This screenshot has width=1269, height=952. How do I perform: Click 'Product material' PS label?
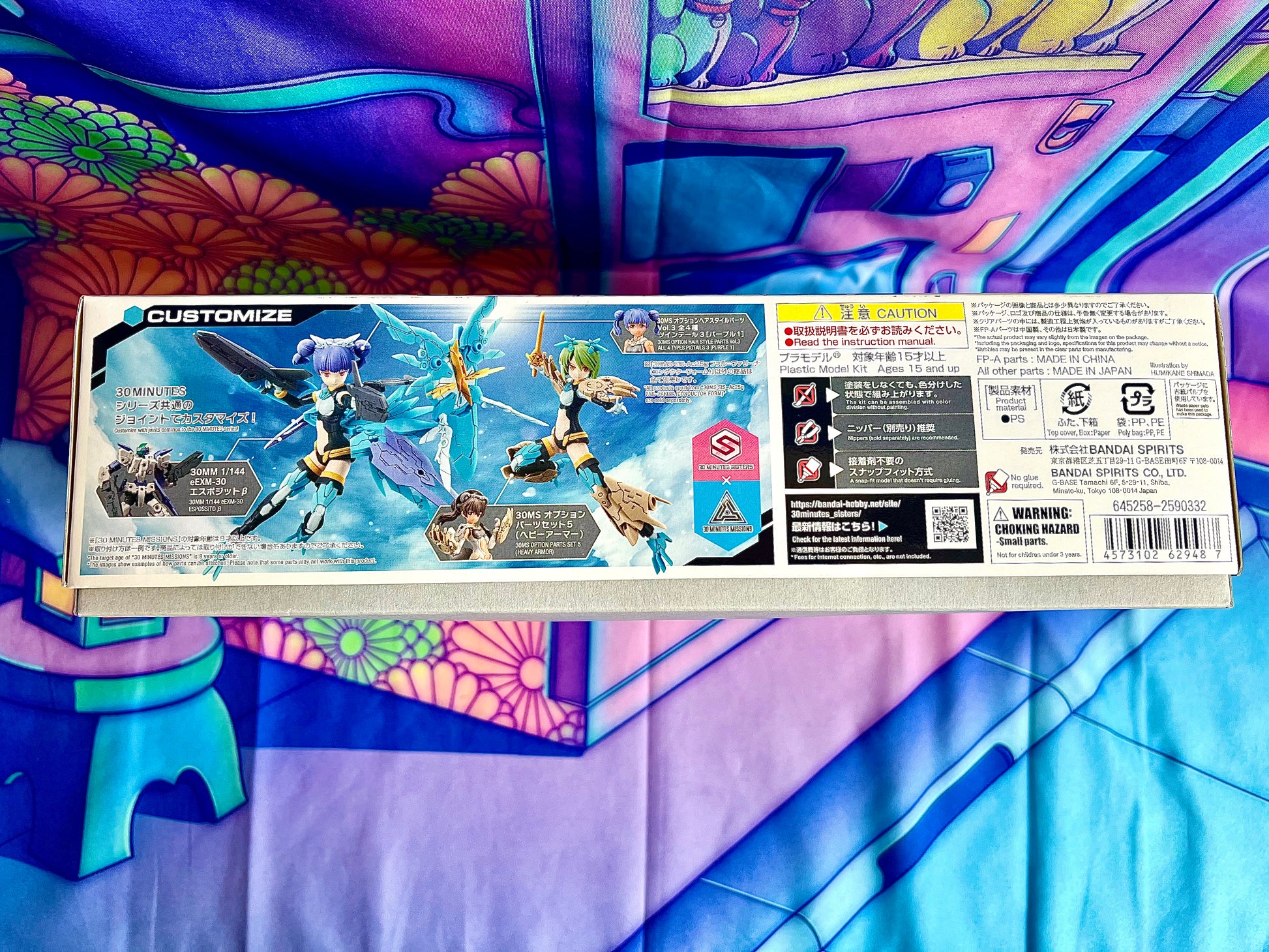click(1011, 404)
